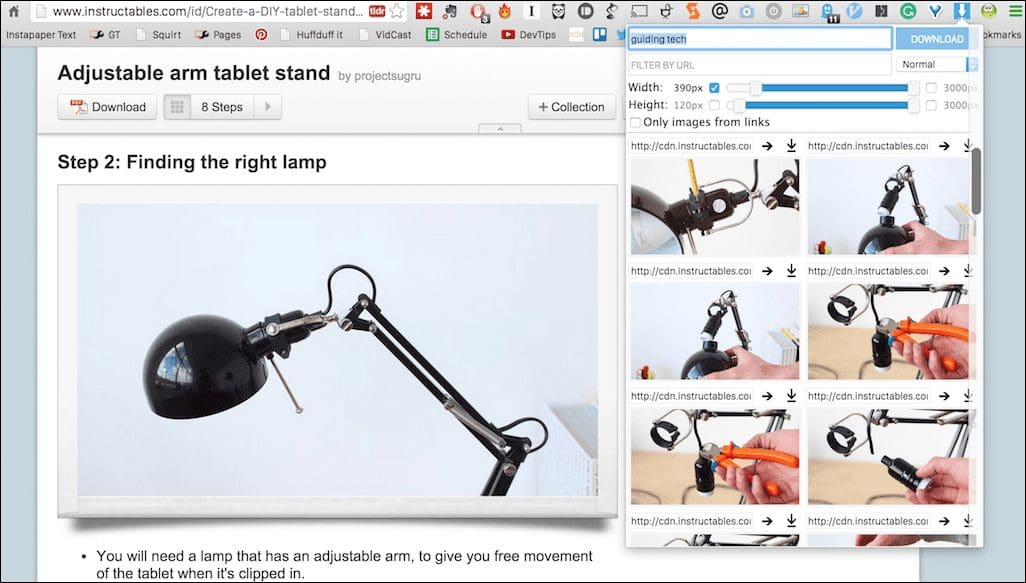Enable the maximum Height checkbox
Viewport: 1026px width, 583px height.
pos(931,105)
